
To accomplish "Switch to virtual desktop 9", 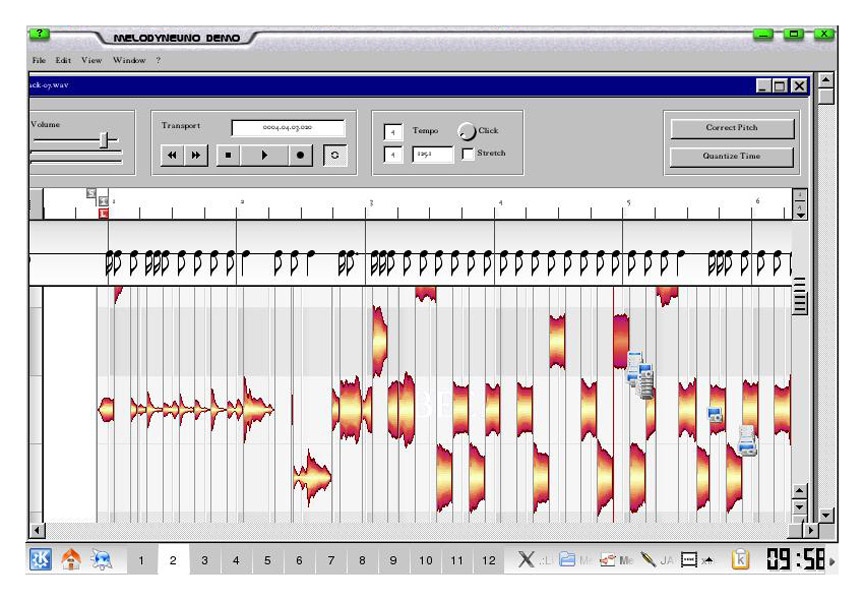I will pyautogui.click(x=393, y=560).
